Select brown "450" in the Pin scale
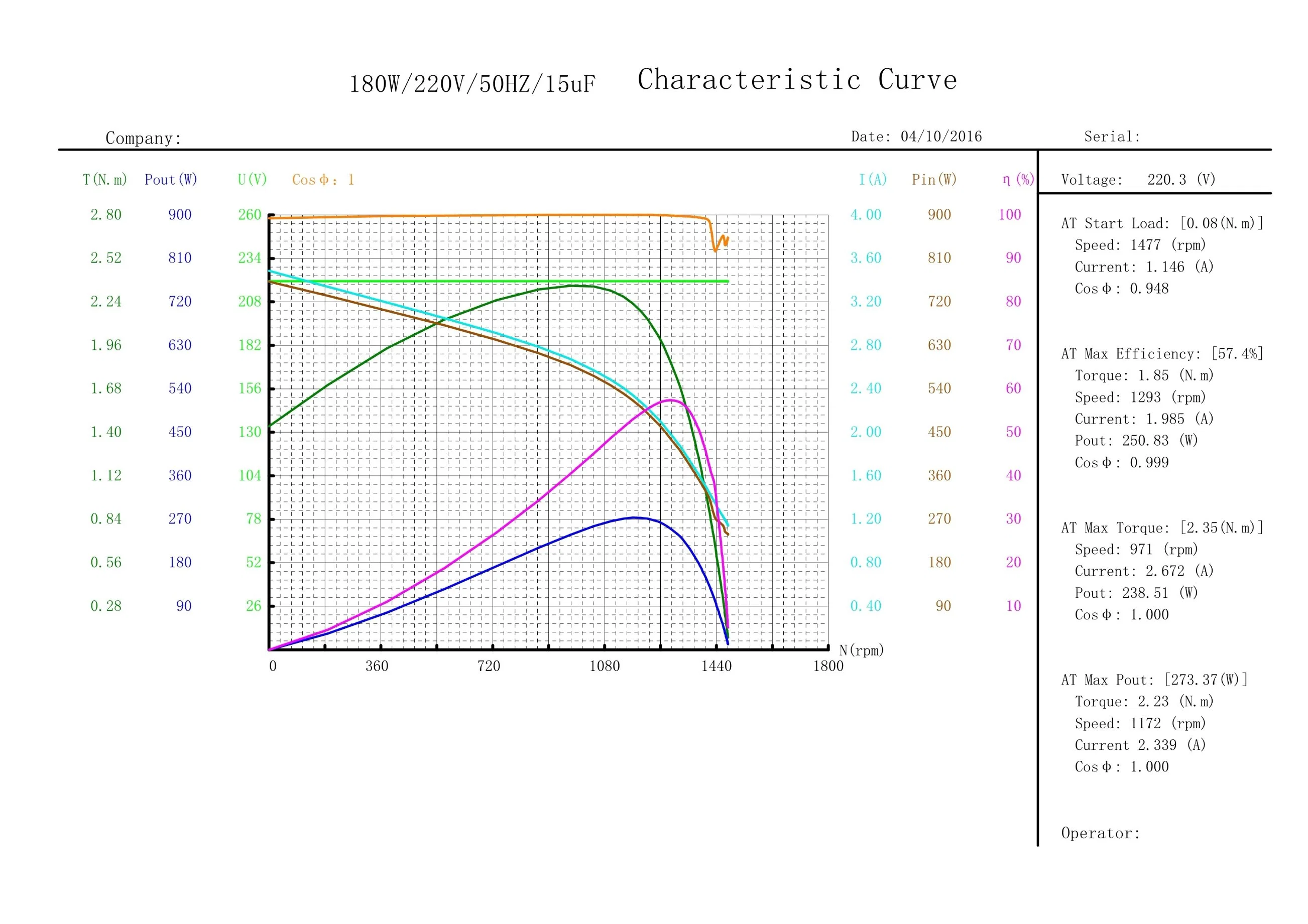This screenshot has width=1308, height=924. tap(939, 432)
